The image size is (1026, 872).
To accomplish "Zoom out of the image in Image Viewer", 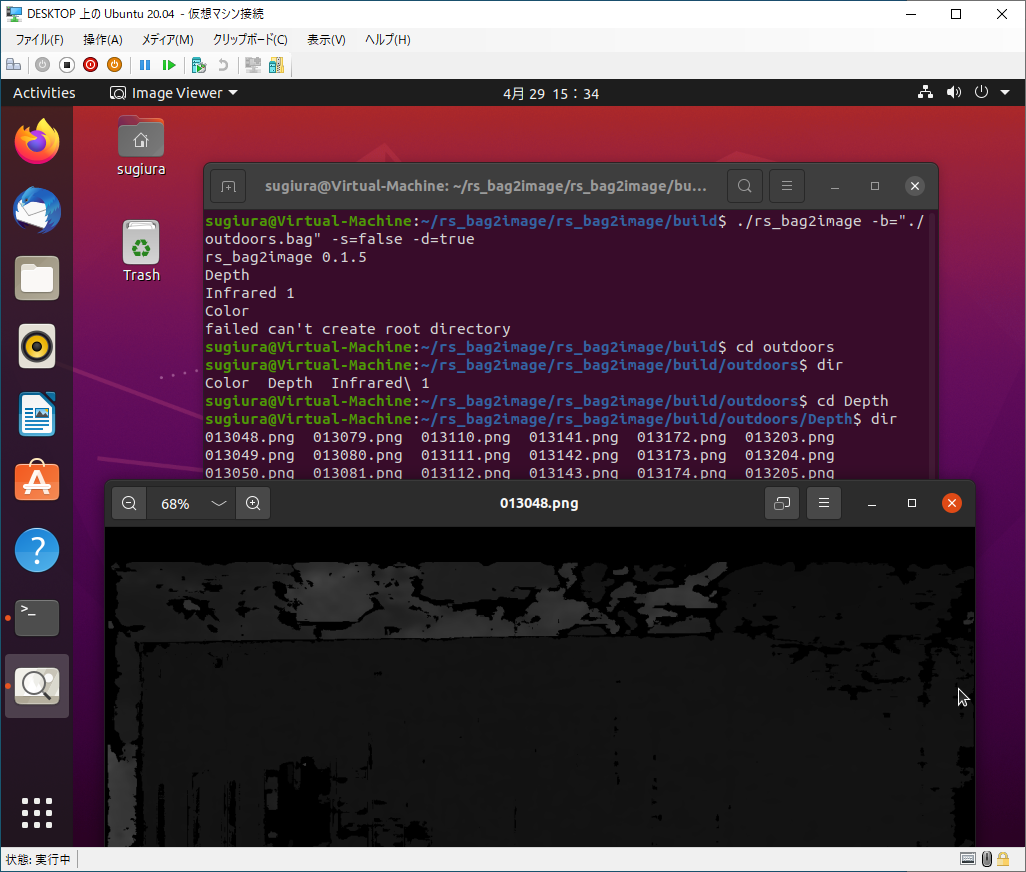I will point(128,503).
